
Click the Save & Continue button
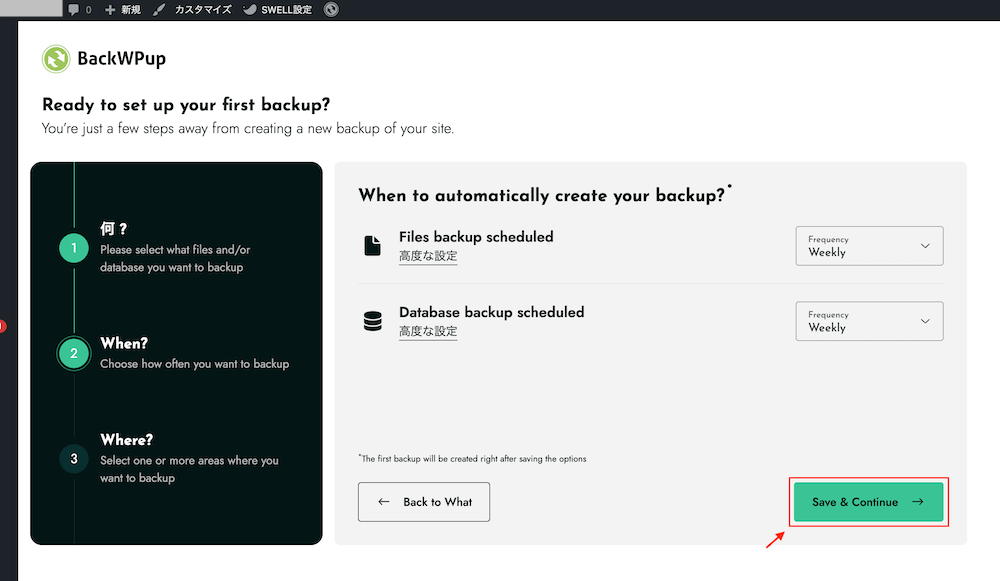click(869, 502)
